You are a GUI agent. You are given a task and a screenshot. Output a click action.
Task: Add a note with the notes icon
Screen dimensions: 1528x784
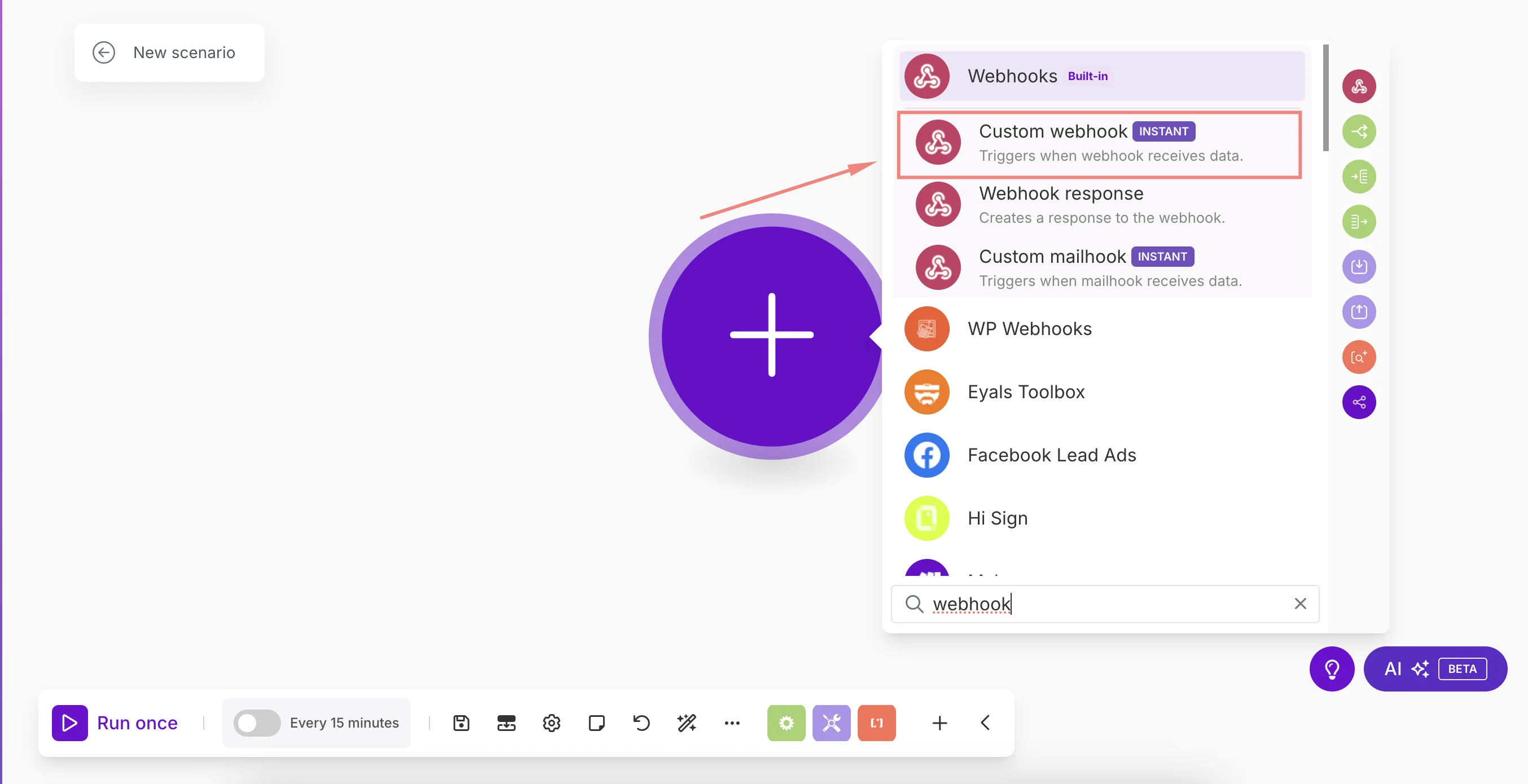[x=596, y=723]
